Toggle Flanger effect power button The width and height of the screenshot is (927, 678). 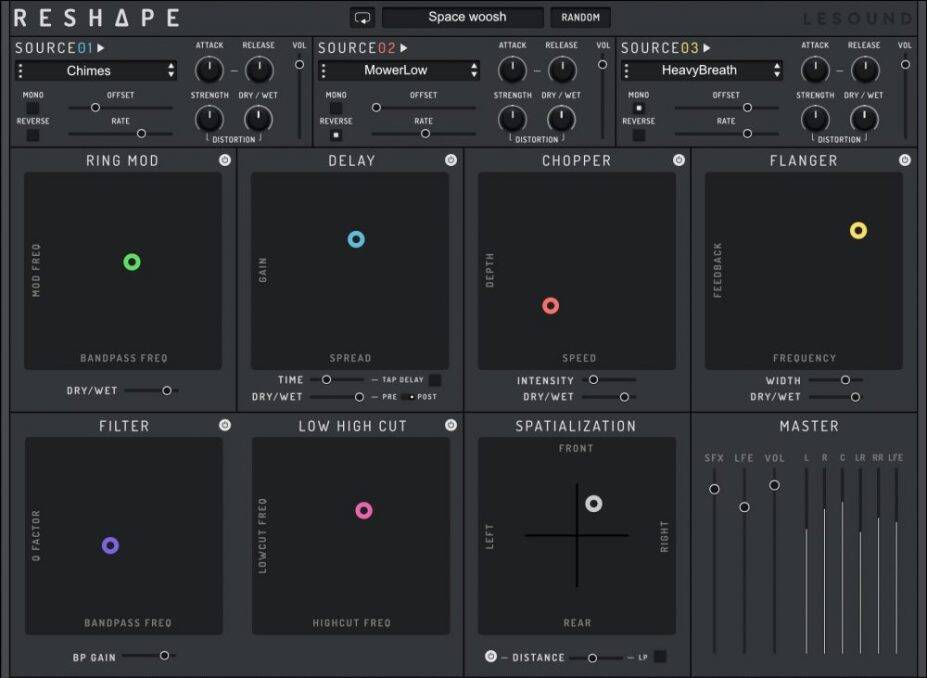[x=905, y=160]
